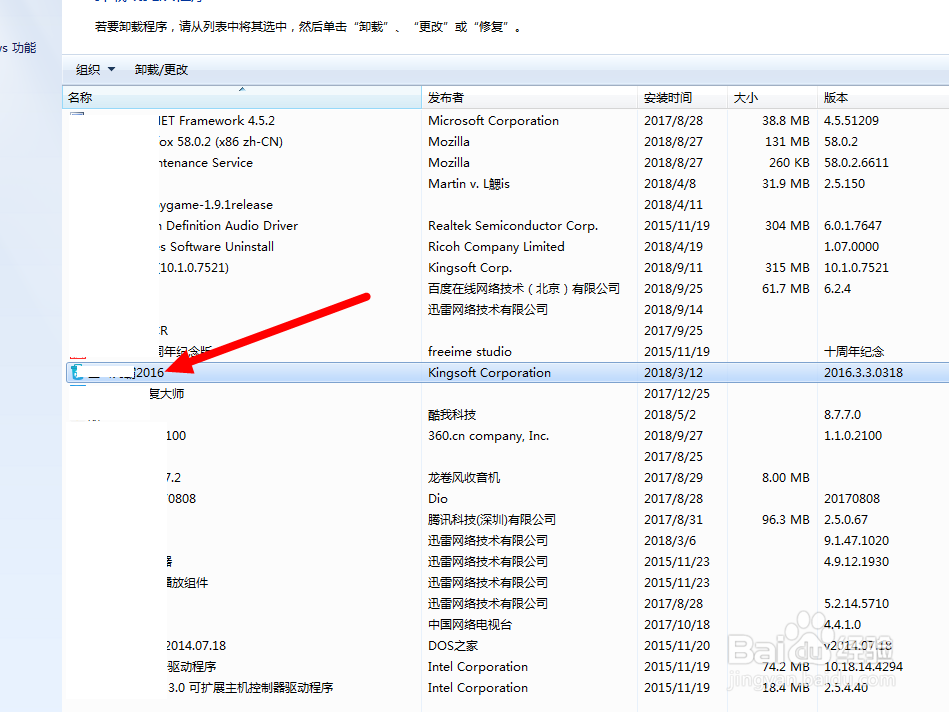Screen dimensions: 949x712
Task: Select the Intel 驱动程序 74.2 MB entry
Action: click(507, 667)
